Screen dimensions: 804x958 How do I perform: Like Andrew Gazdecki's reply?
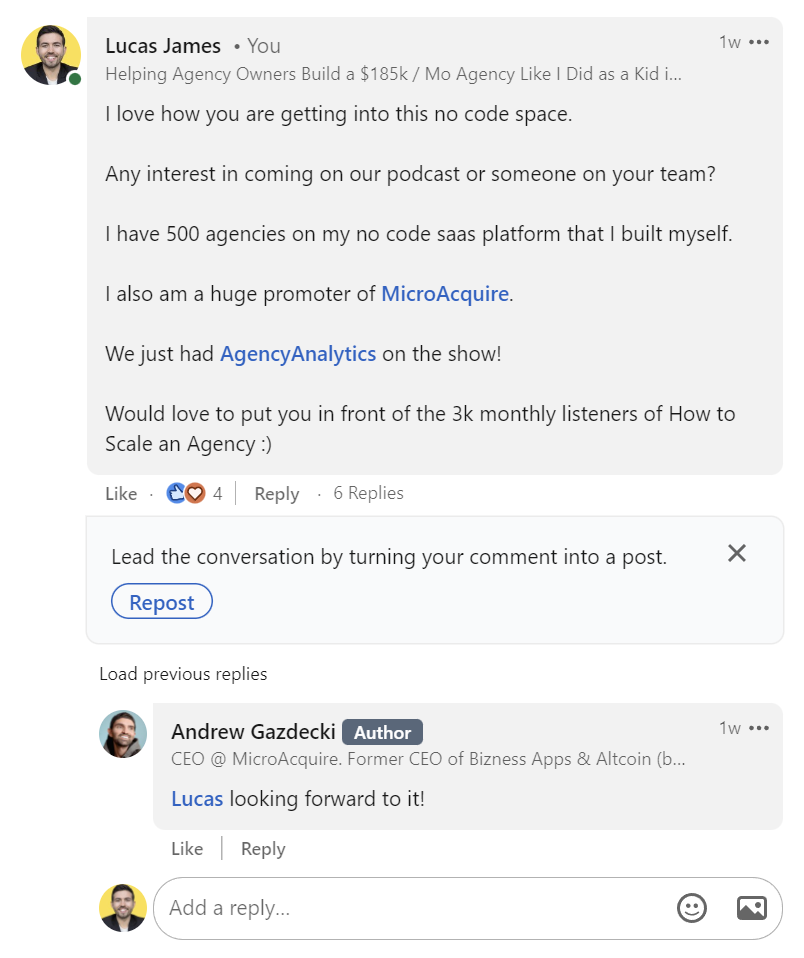coord(187,849)
